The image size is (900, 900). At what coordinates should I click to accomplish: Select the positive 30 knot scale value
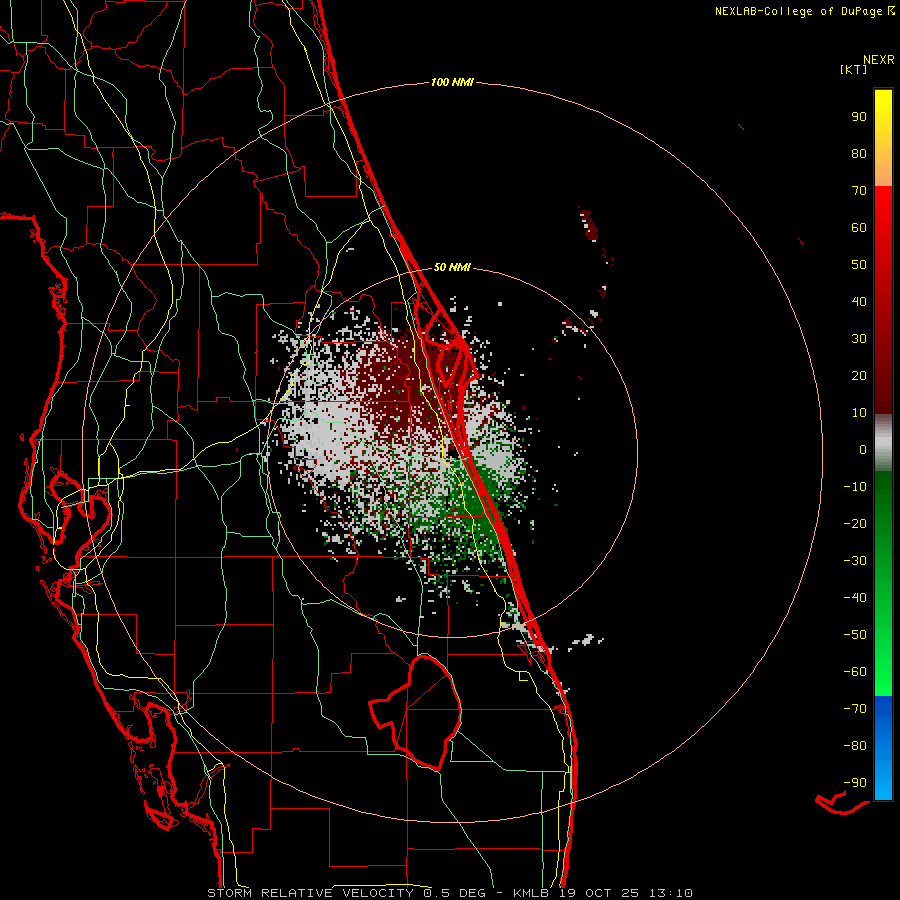859,339
